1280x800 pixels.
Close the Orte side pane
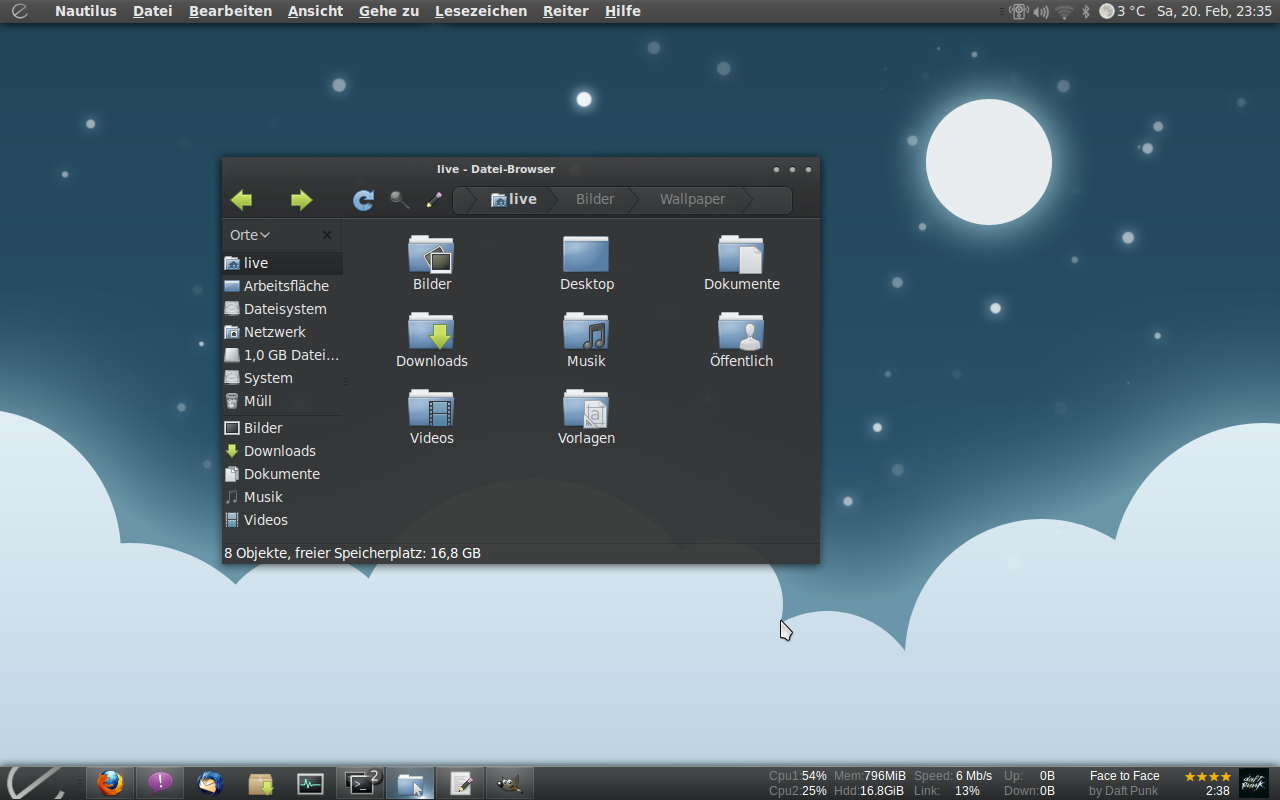327,235
